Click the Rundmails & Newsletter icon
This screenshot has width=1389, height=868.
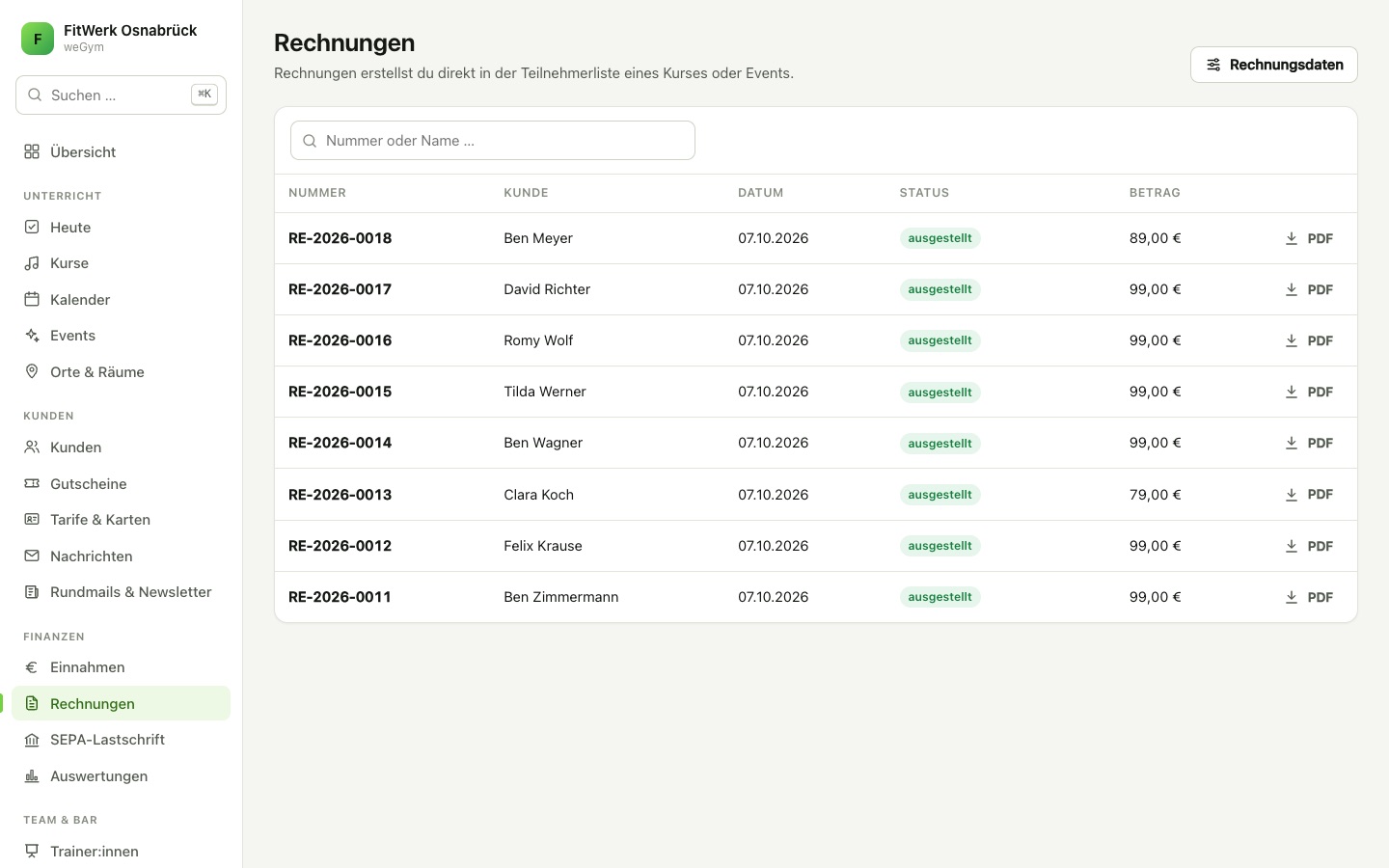tap(32, 591)
